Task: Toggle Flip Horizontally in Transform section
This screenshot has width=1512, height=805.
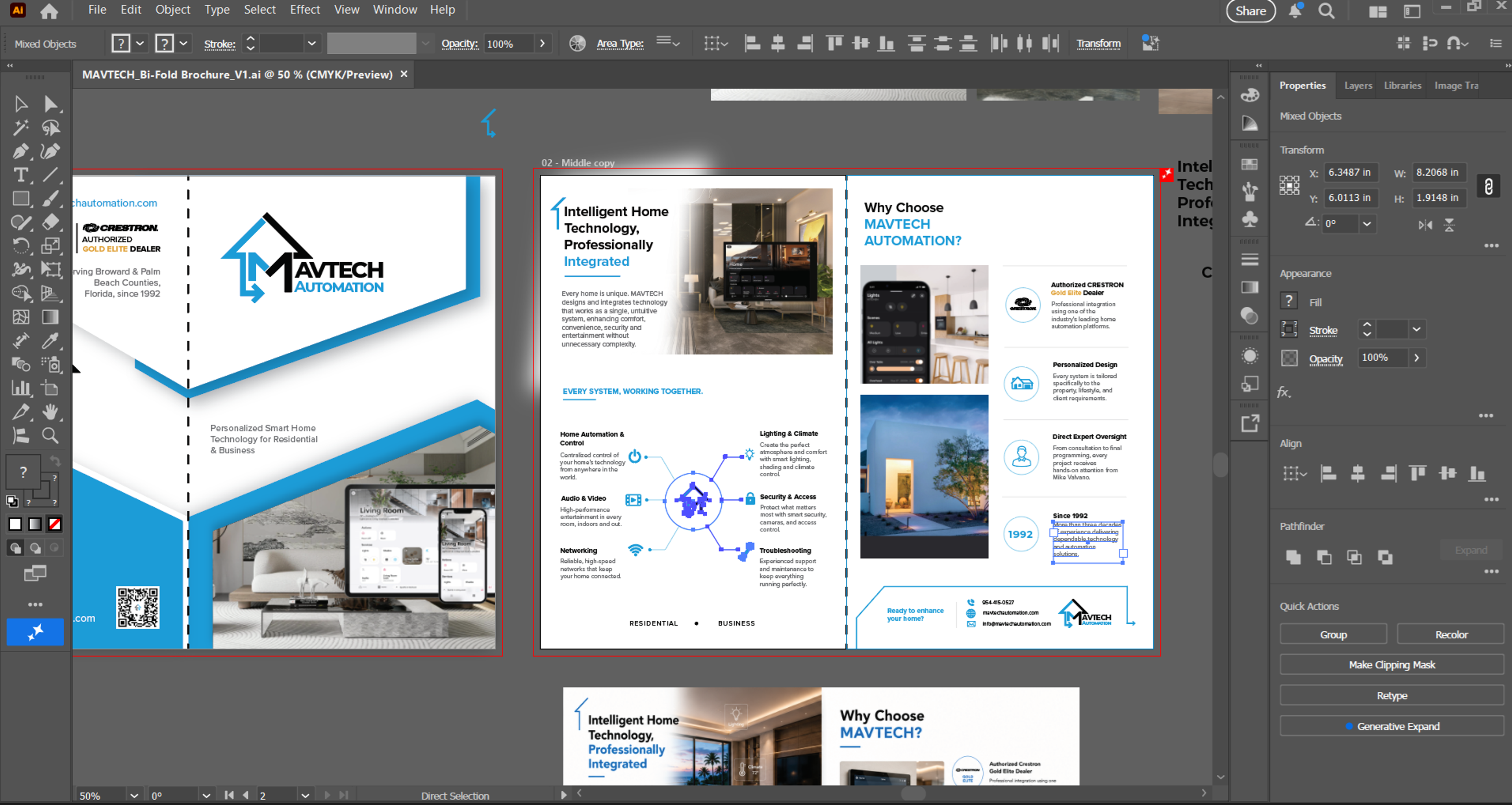Action: click(1425, 225)
